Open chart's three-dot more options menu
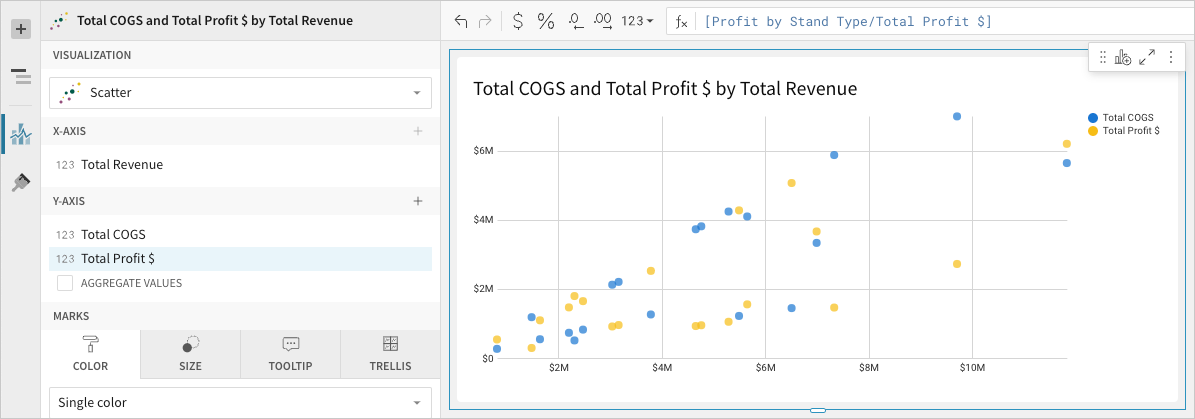The image size is (1195, 419). click(x=1171, y=58)
